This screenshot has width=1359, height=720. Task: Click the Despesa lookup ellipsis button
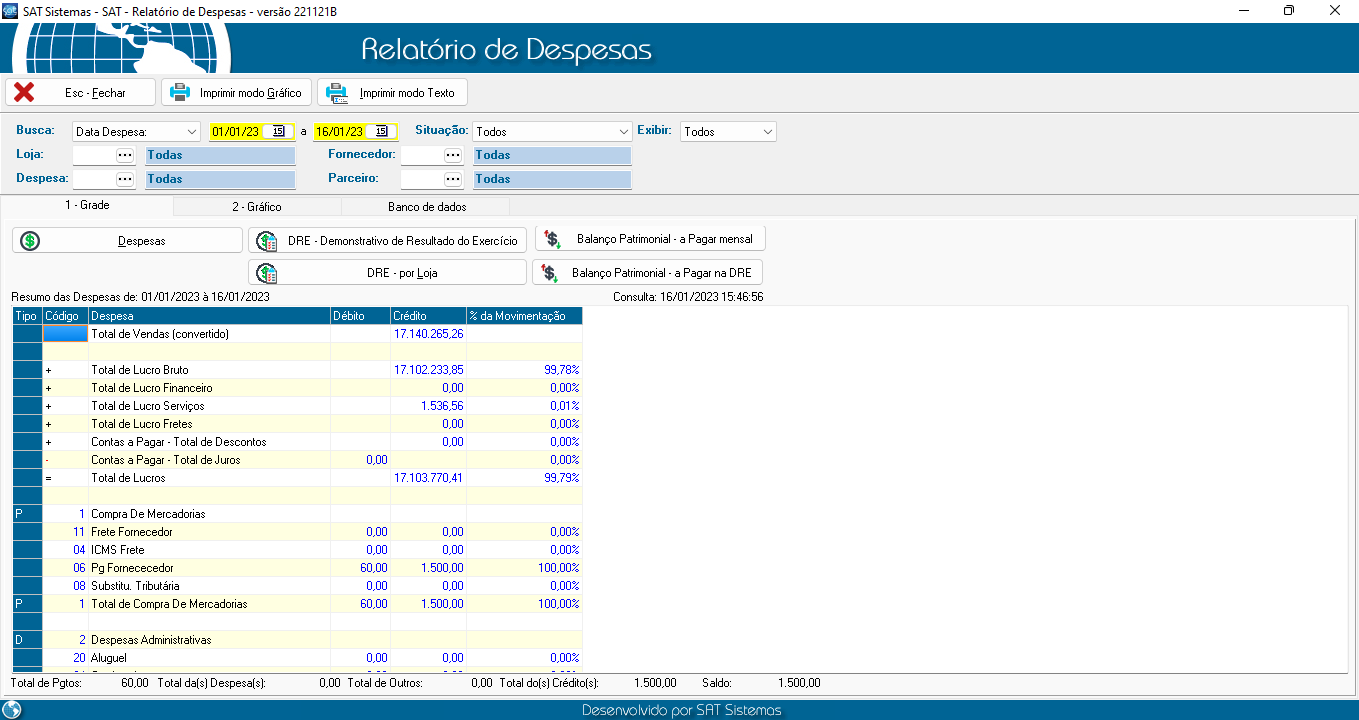[x=124, y=179]
